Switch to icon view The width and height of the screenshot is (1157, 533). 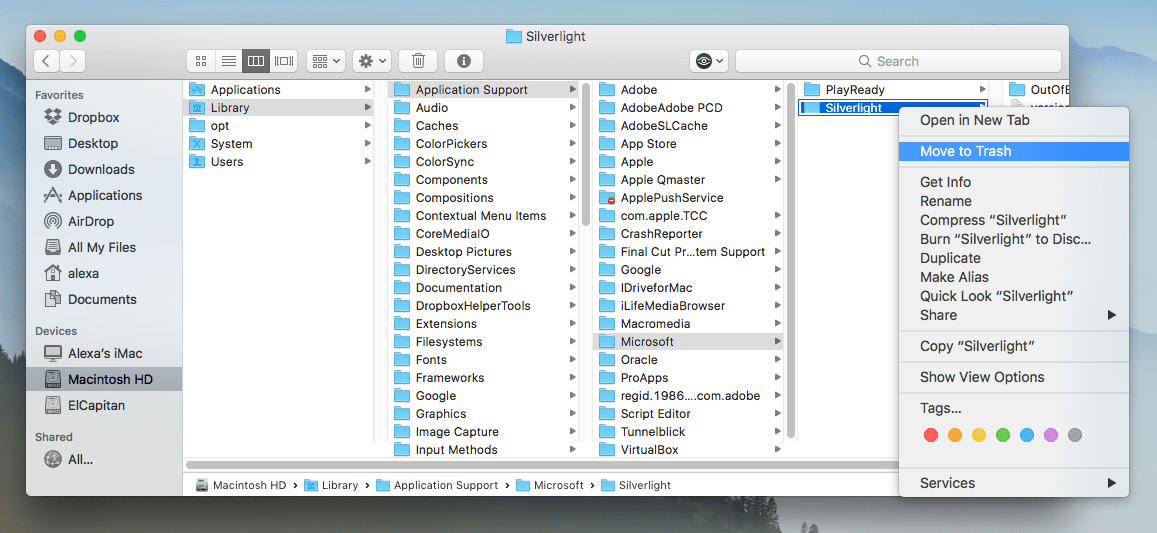coord(201,61)
